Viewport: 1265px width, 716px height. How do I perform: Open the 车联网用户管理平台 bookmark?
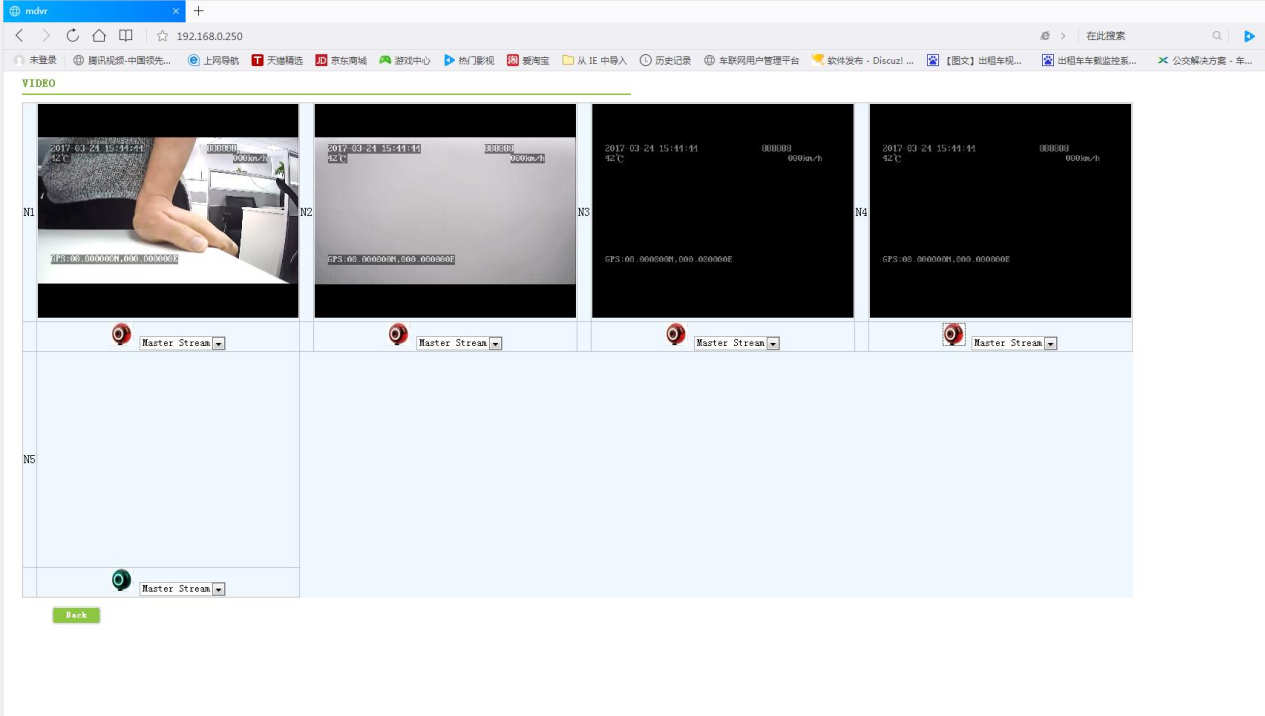752,60
